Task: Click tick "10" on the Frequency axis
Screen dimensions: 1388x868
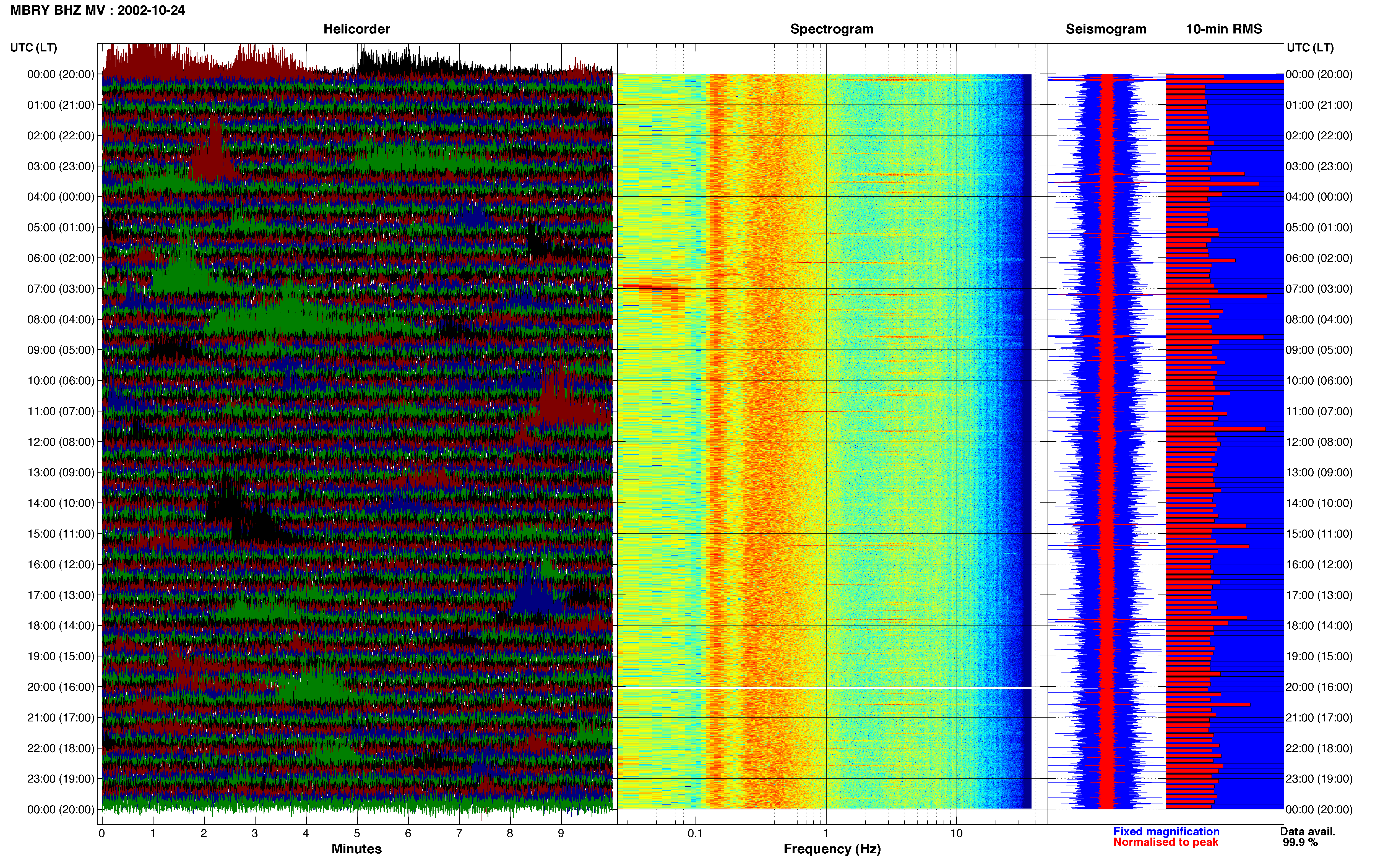Action: (x=956, y=833)
